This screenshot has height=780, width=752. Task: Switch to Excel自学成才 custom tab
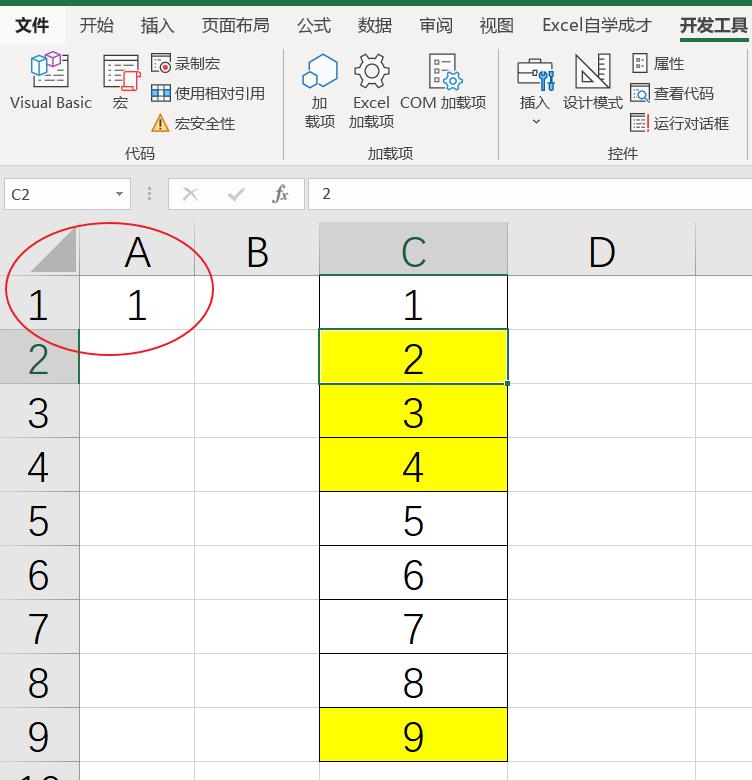click(x=596, y=25)
